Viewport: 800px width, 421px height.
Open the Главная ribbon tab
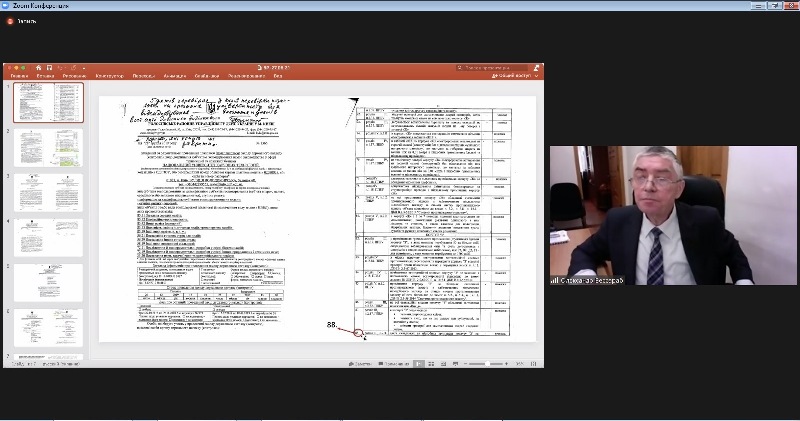pos(19,76)
